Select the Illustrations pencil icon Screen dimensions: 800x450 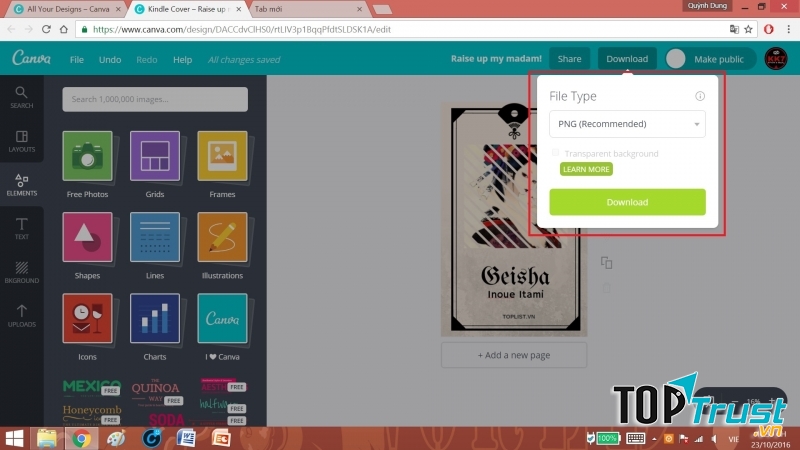click(x=222, y=237)
